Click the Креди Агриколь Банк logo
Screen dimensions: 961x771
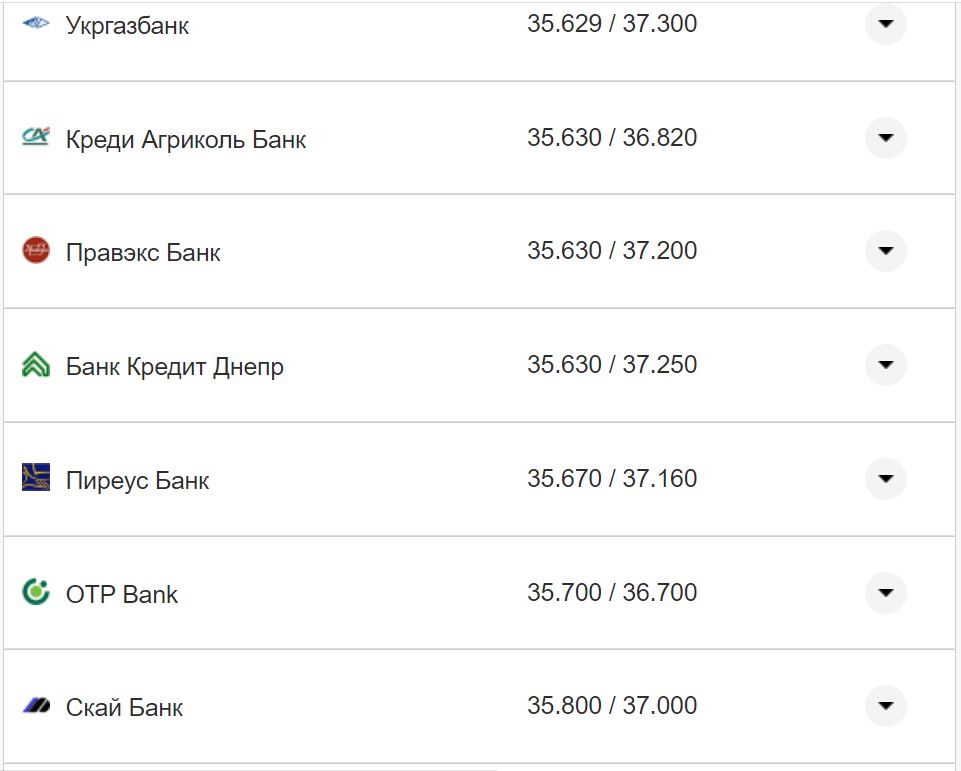pyautogui.click(x=36, y=137)
